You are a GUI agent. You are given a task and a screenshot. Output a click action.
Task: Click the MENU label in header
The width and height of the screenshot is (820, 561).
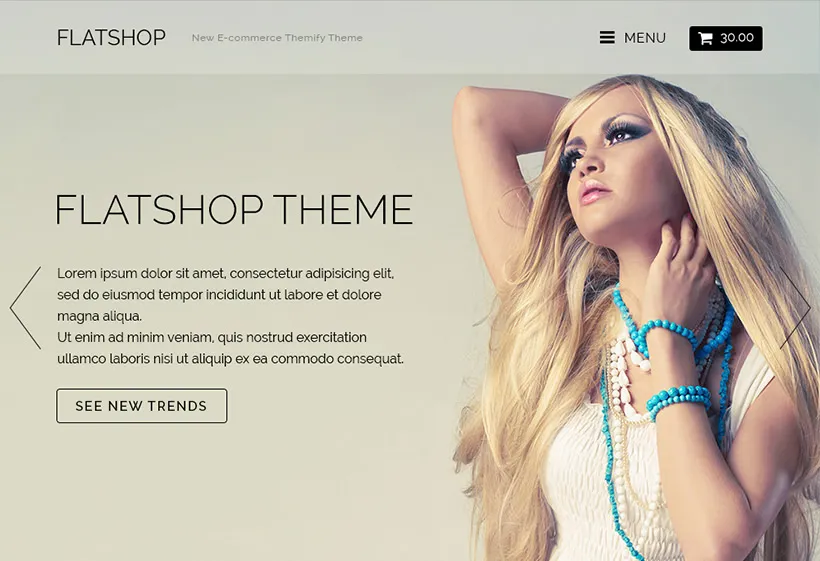645,38
